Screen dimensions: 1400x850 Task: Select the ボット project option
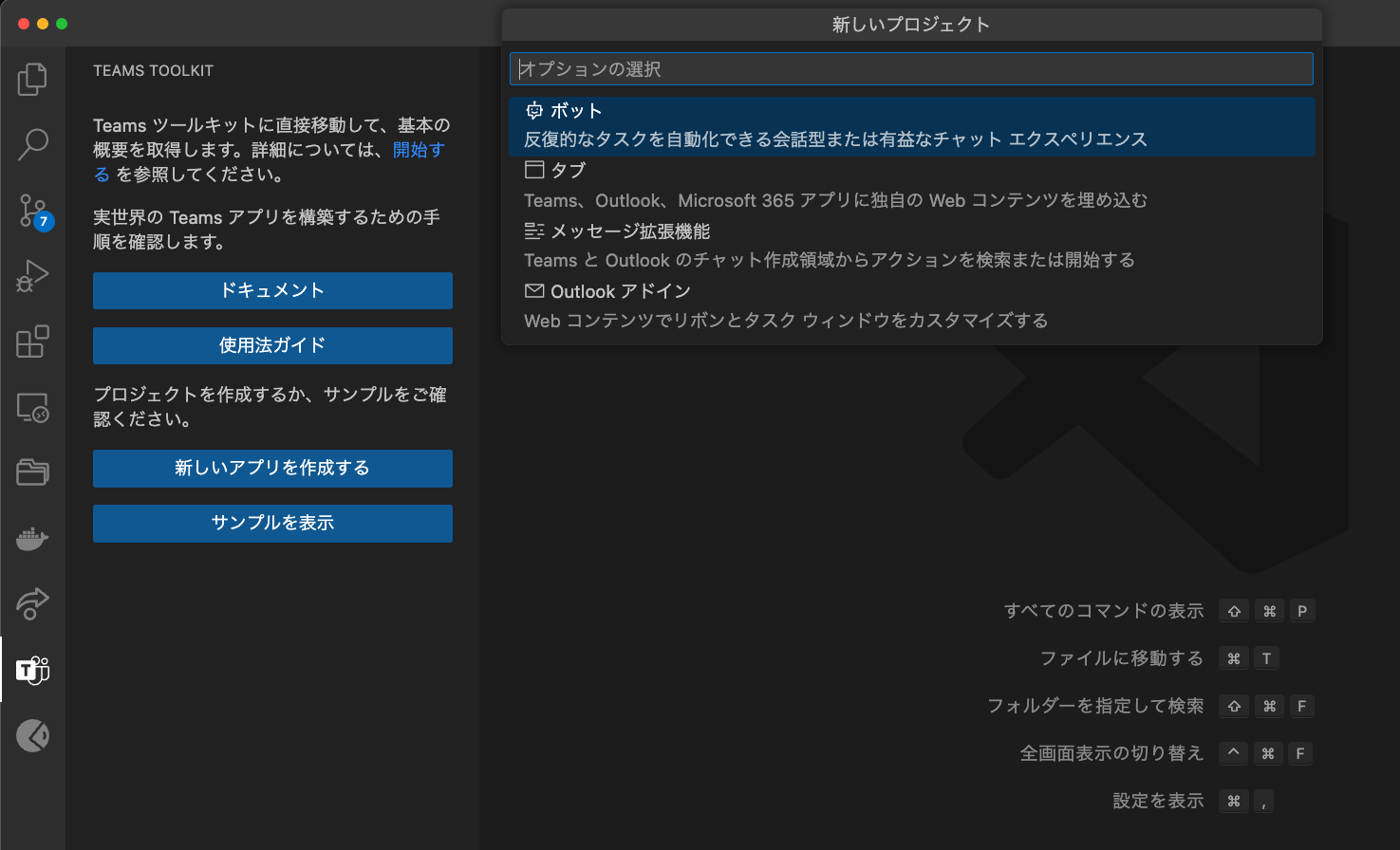point(911,125)
